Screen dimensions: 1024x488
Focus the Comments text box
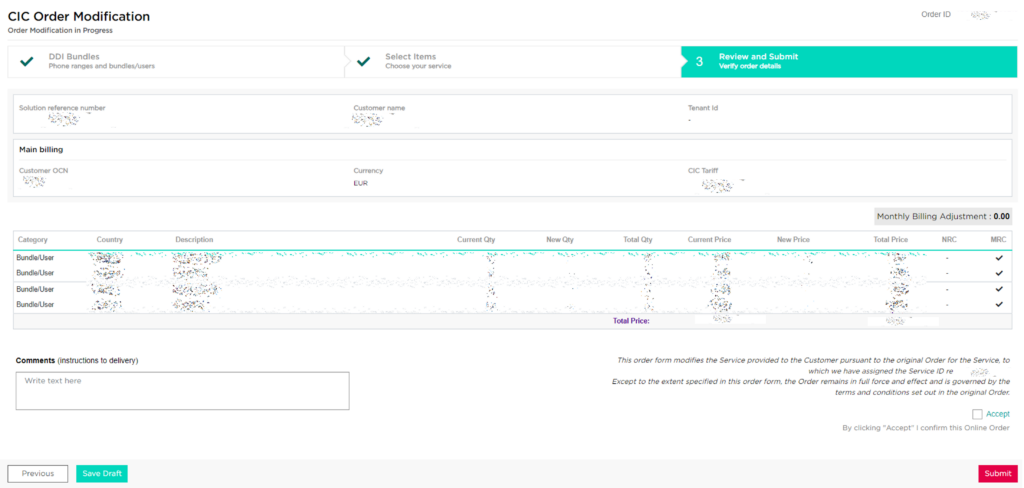coord(182,391)
